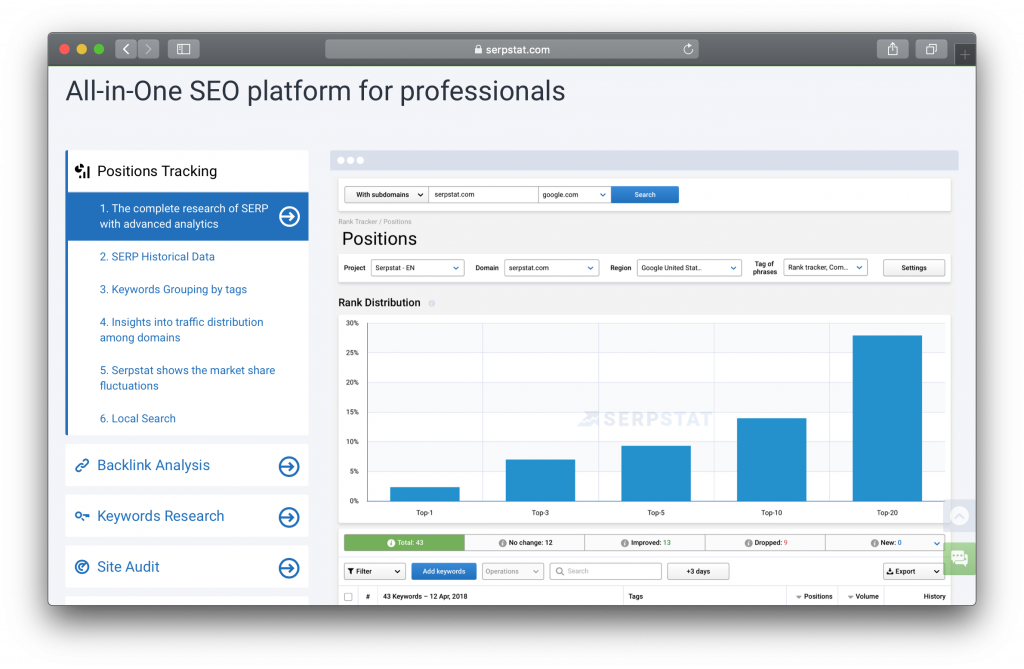This screenshot has width=1024, height=669.
Task: Click info icon beside Total: 43
Action: pos(391,543)
